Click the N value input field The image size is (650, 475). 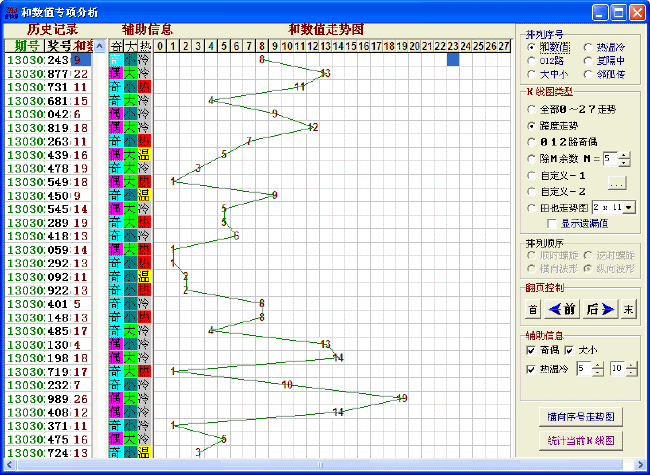609,158
